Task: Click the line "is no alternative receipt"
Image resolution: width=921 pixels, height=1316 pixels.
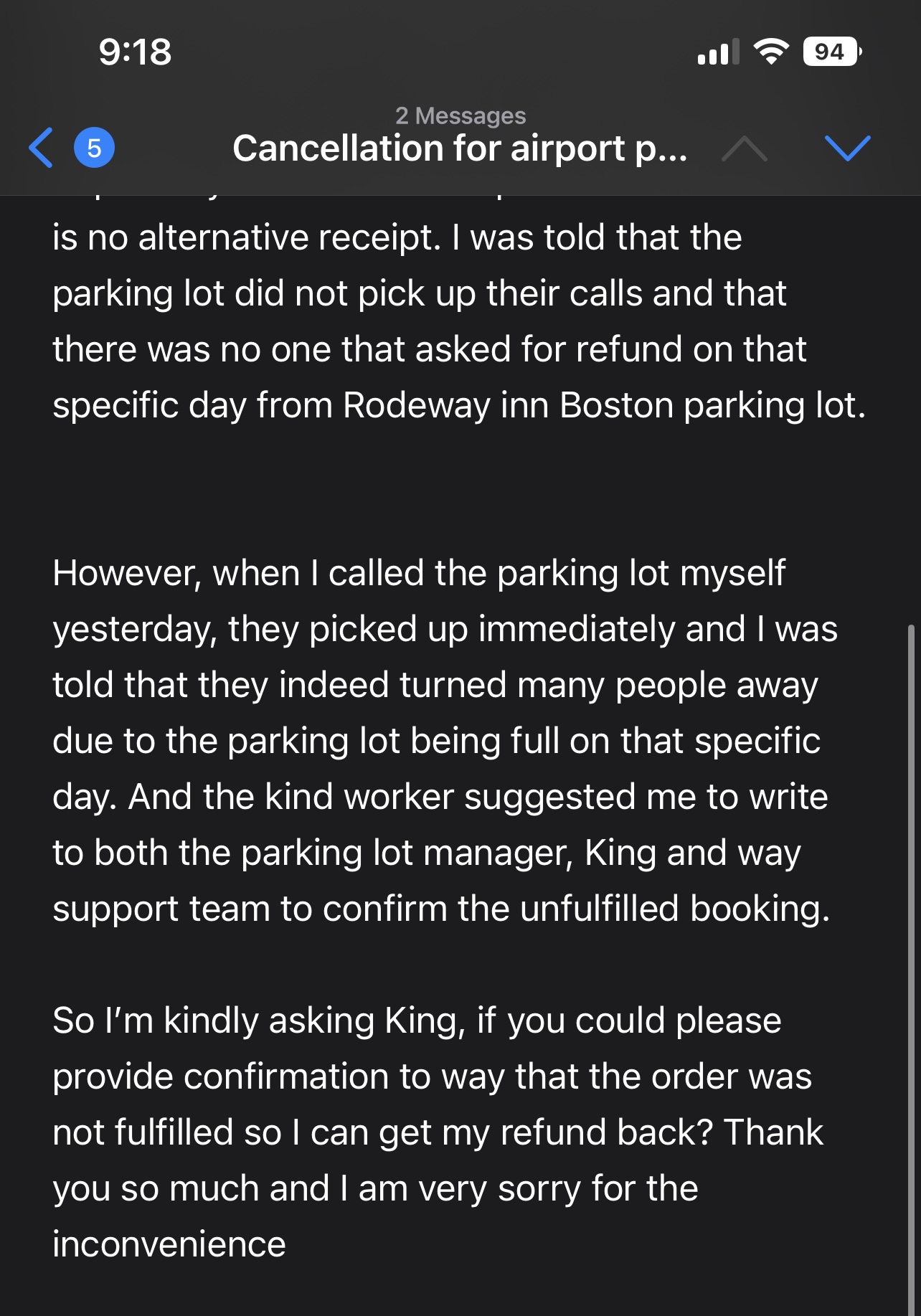Action: pos(244,237)
